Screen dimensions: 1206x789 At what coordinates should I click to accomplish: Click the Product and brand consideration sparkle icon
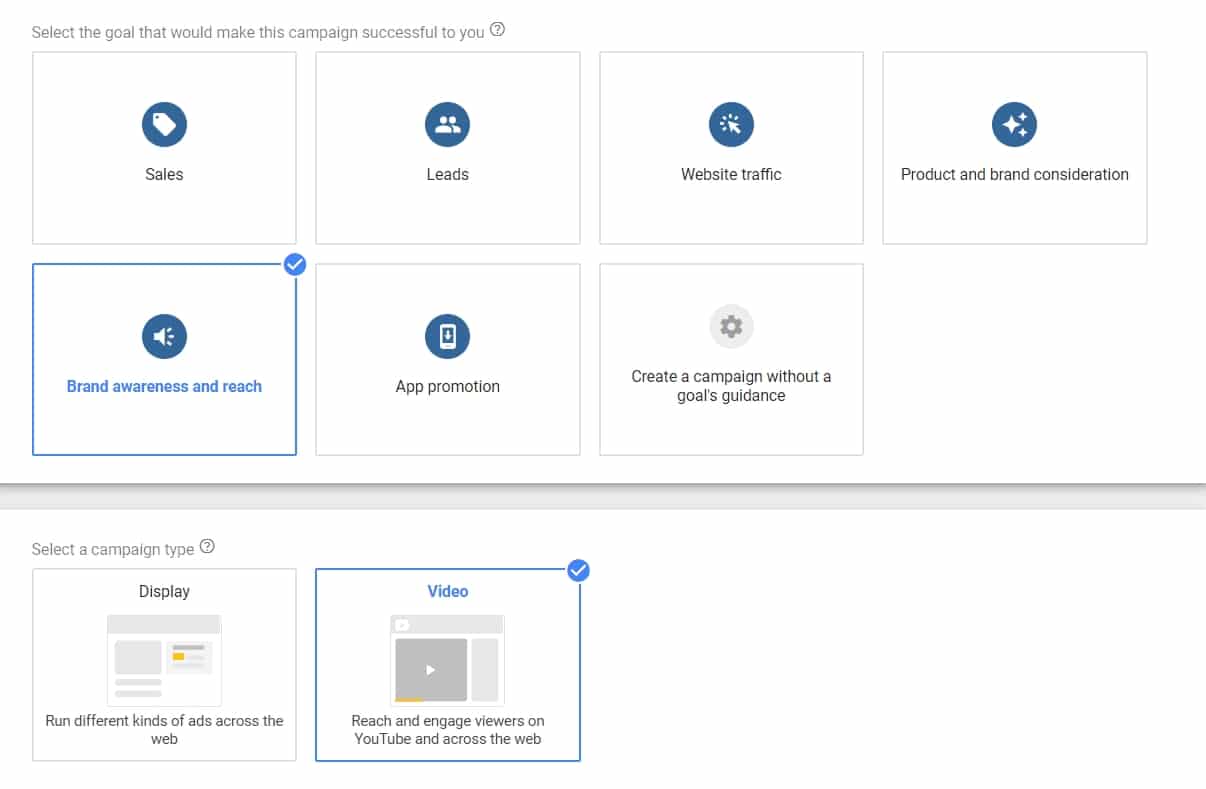click(1014, 125)
